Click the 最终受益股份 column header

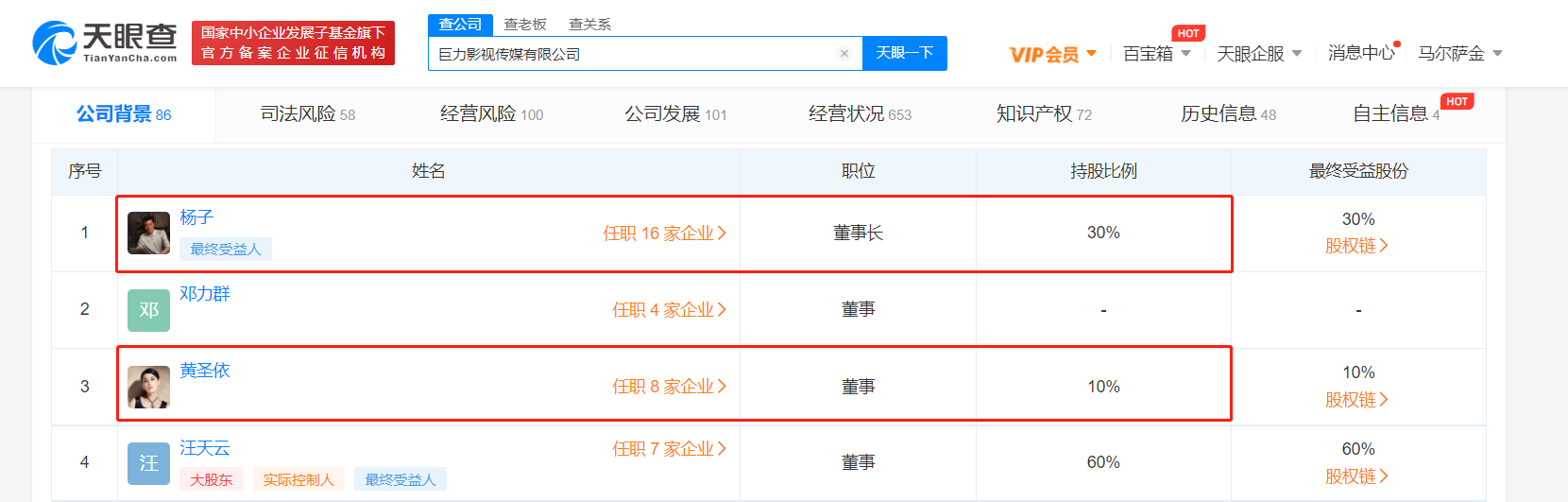(x=1358, y=171)
